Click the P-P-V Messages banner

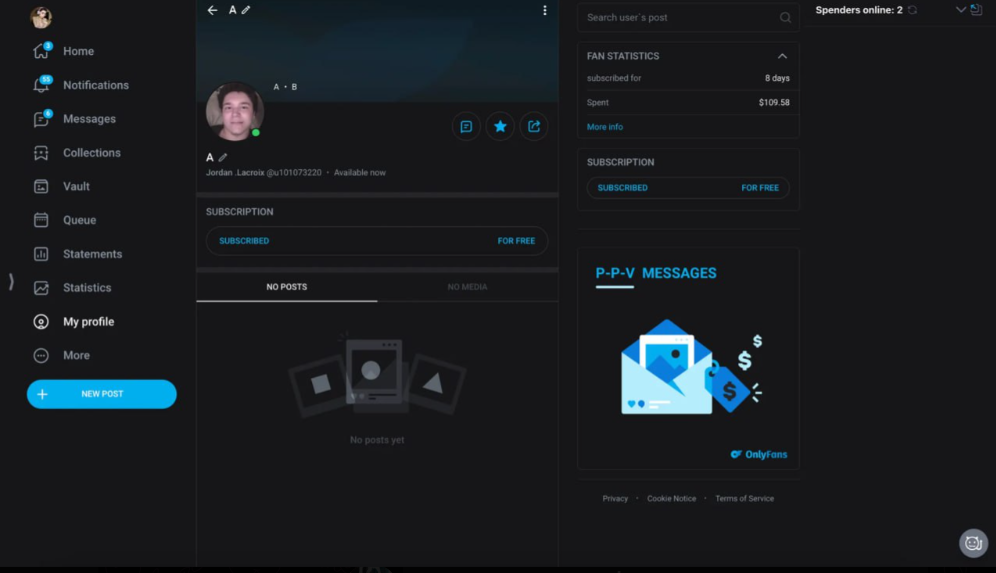(x=688, y=359)
